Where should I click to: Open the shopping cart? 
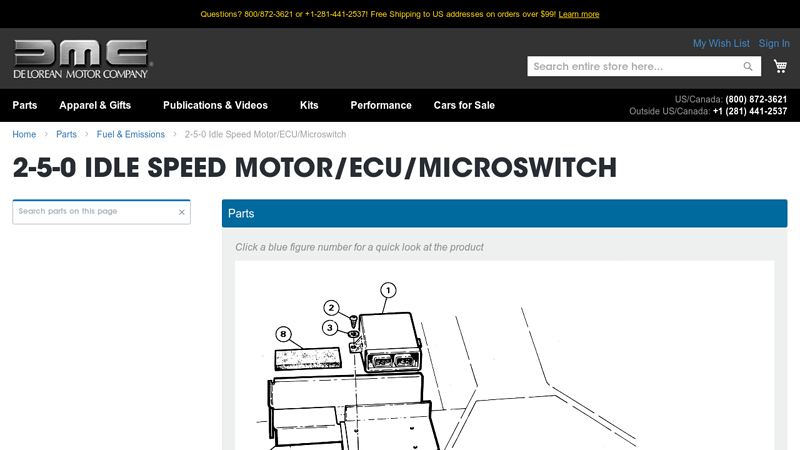780,66
